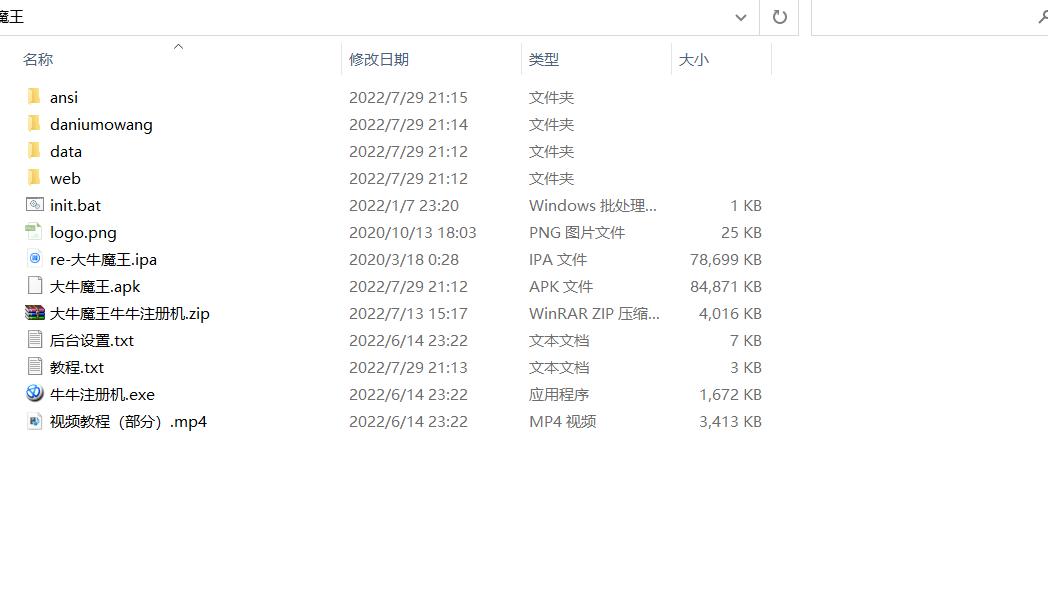Viewport: 1048px width, 592px height.
Task: Click the refresh button beside address bar
Action: (x=780, y=17)
